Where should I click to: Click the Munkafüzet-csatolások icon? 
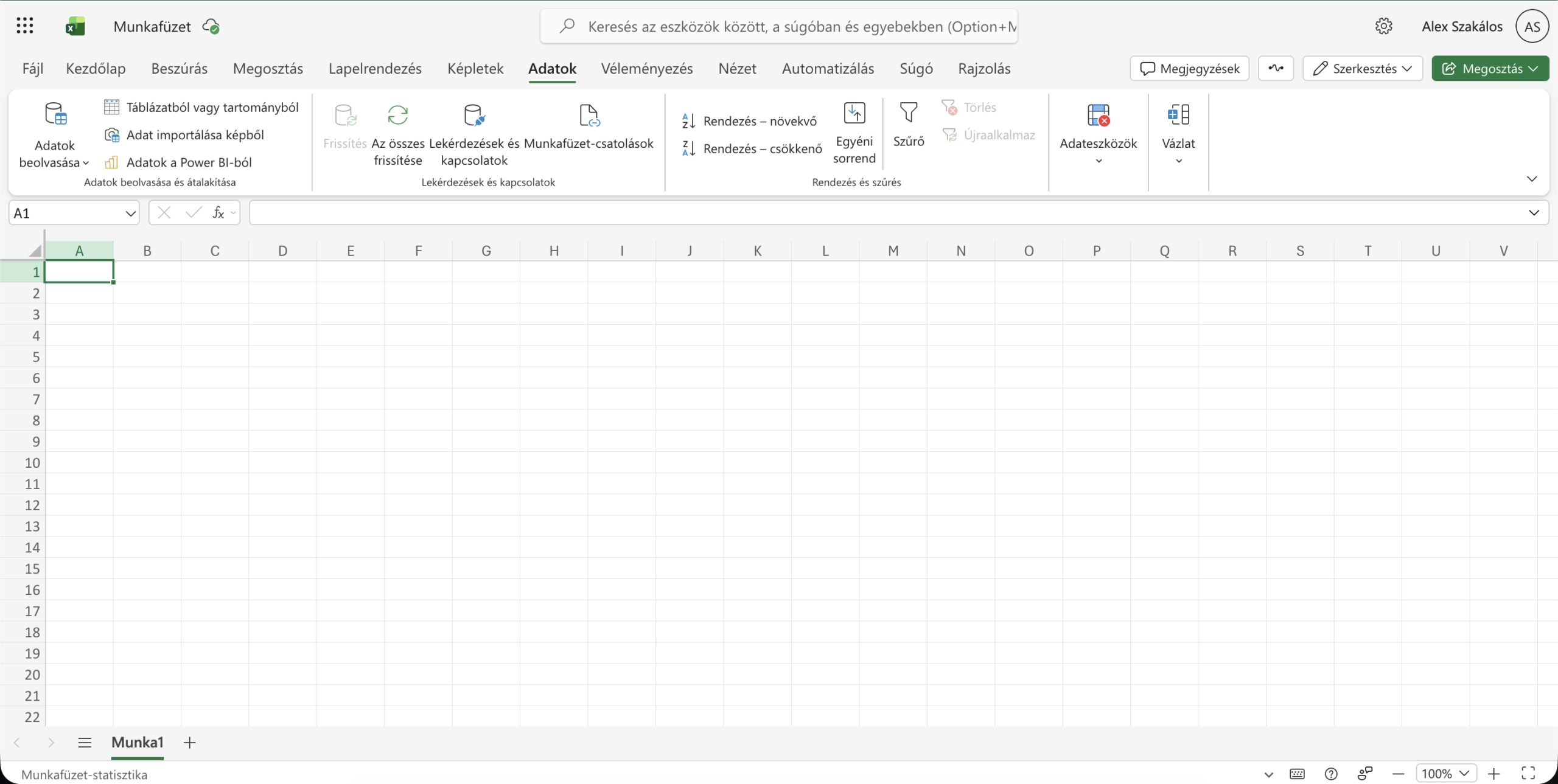coord(589,115)
